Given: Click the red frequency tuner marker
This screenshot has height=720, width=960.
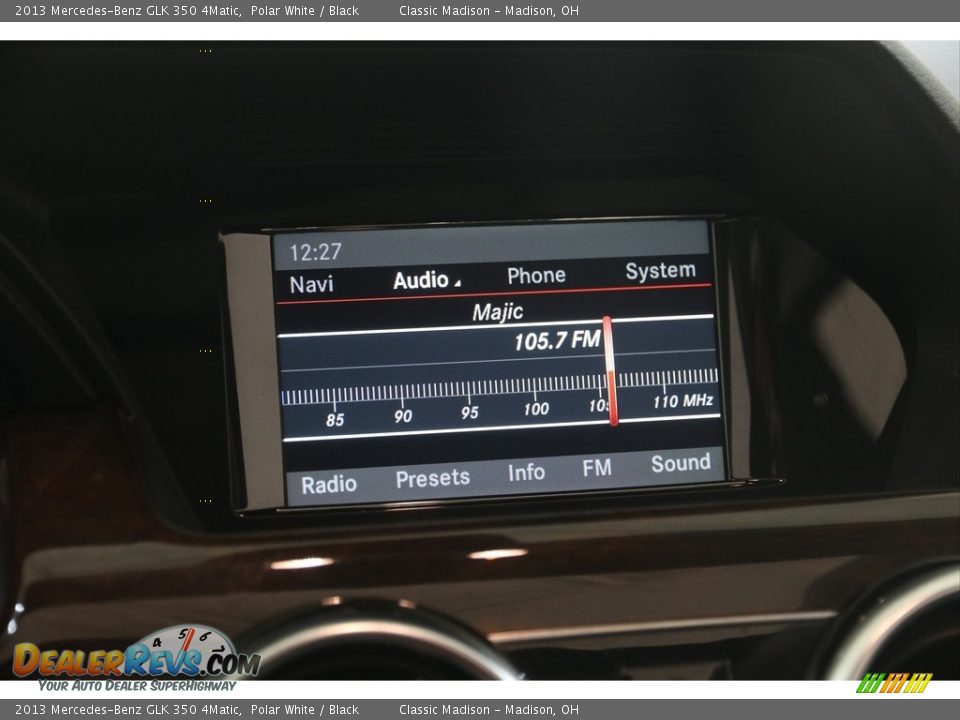Looking at the screenshot, I should [x=610, y=371].
